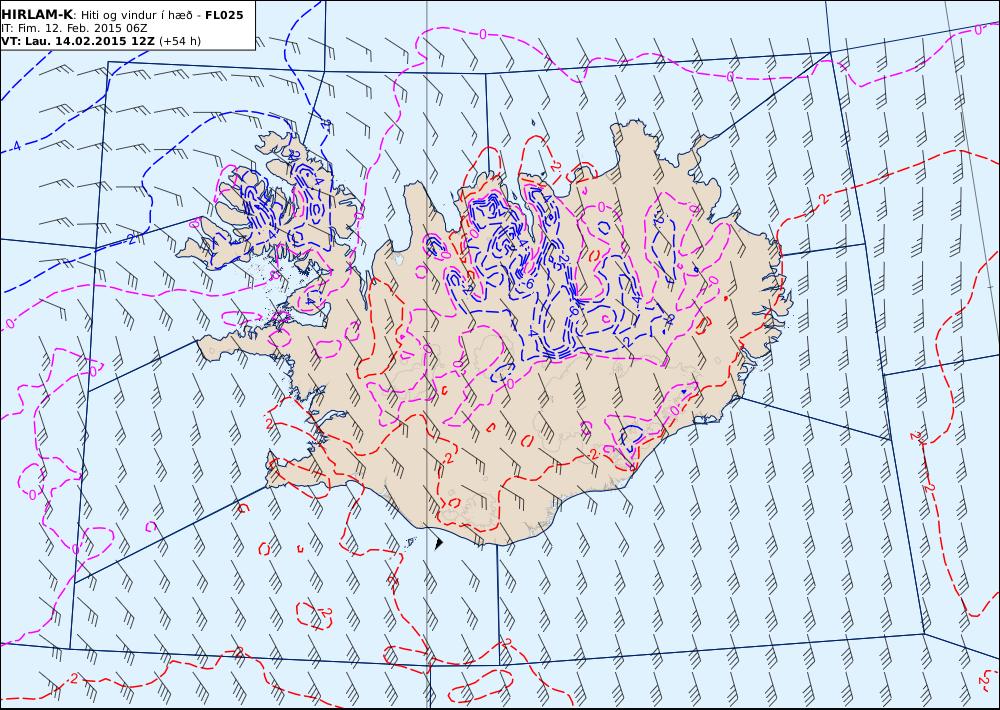Select the FL025 flight level label
The image size is (1000, 710).
coord(224,15)
